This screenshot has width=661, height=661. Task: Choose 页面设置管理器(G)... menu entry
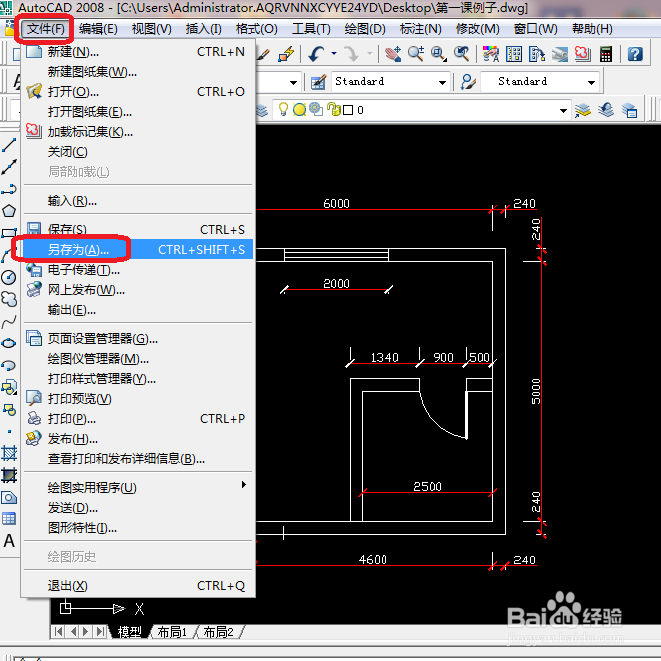click(138, 339)
